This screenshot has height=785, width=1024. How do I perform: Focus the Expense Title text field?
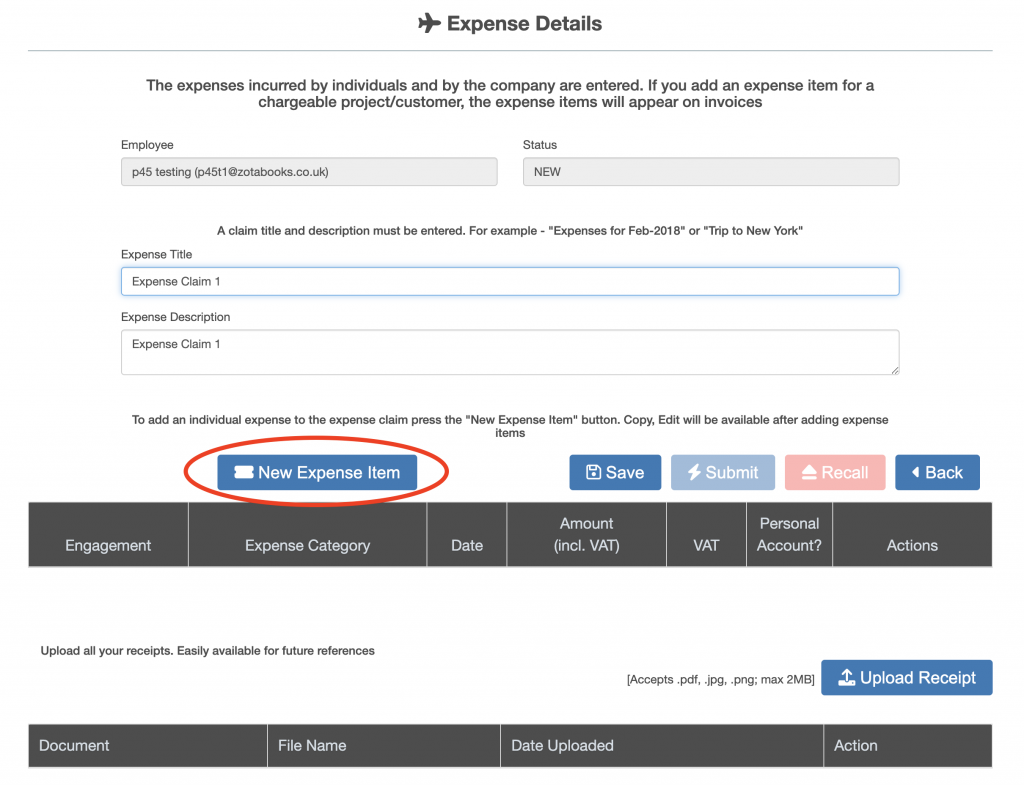click(510, 281)
